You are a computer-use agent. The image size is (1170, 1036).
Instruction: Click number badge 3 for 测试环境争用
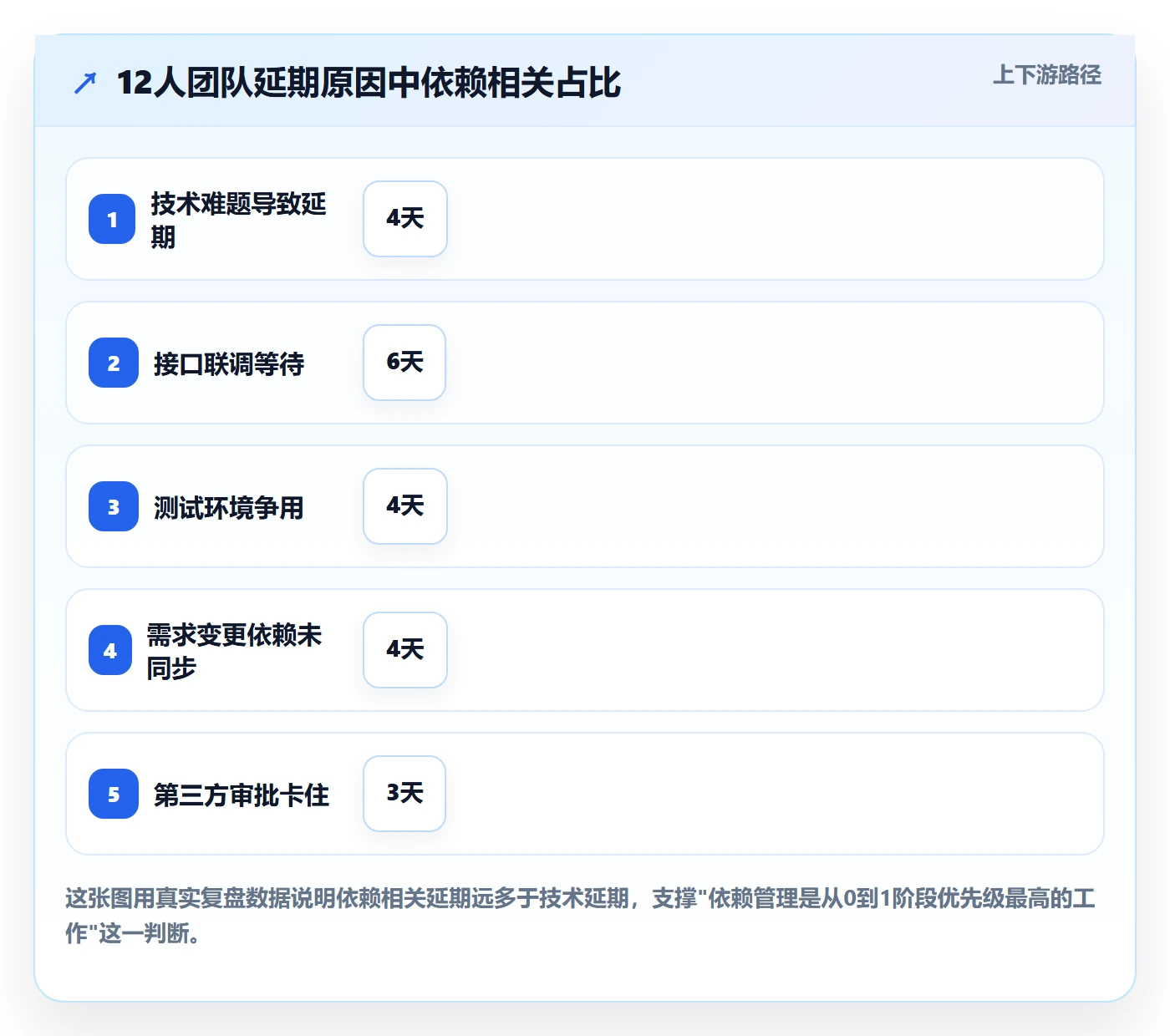[x=114, y=506]
